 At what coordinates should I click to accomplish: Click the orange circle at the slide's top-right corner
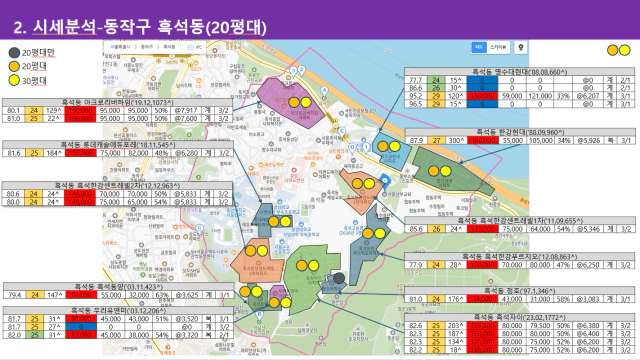[x=612, y=50]
